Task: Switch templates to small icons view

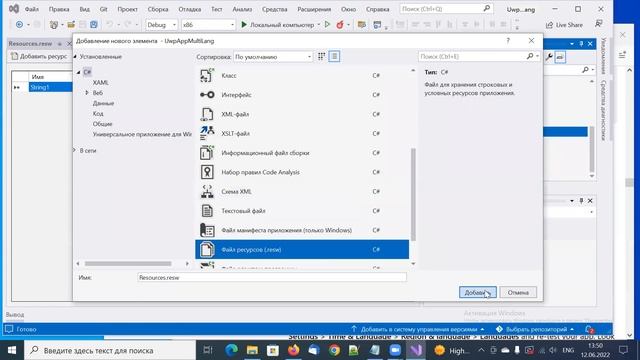Action: coord(322,56)
